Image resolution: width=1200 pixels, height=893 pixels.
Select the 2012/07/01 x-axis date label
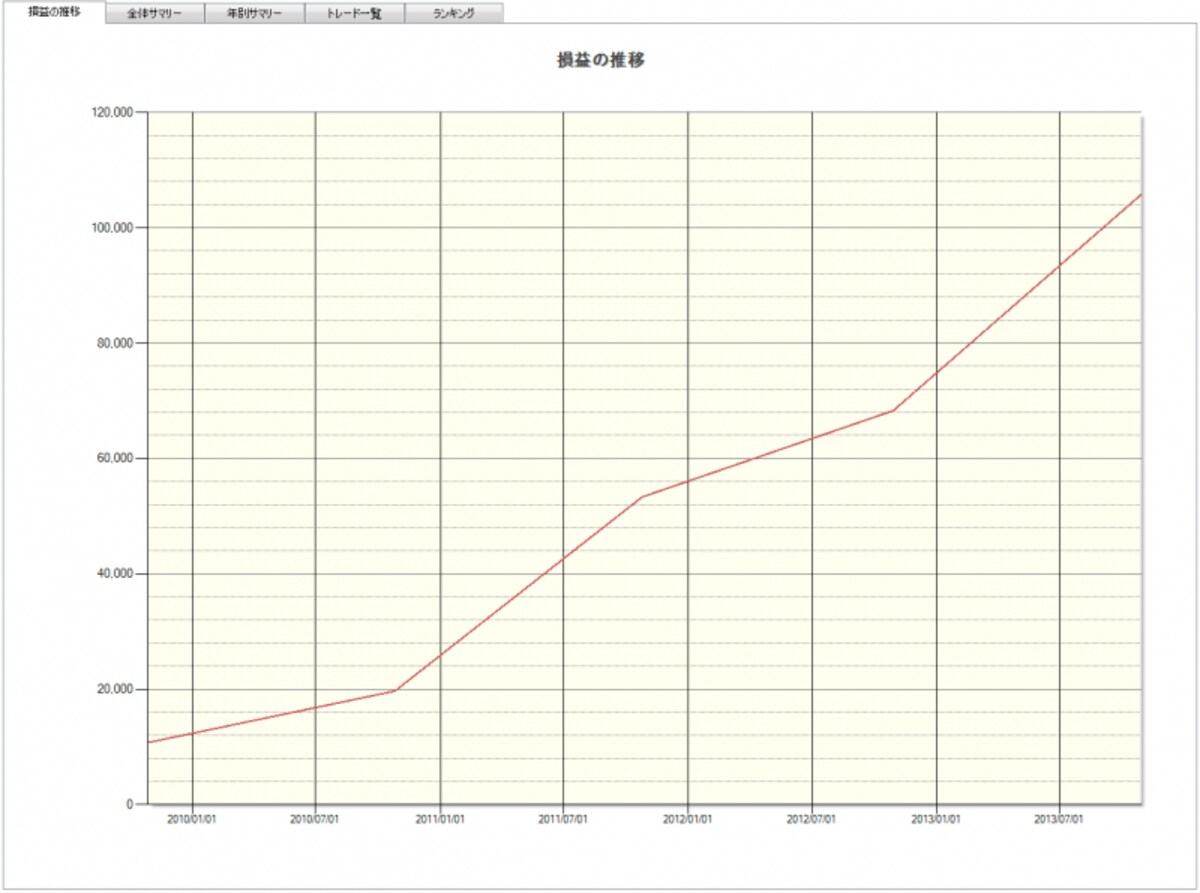(x=811, y=818)
